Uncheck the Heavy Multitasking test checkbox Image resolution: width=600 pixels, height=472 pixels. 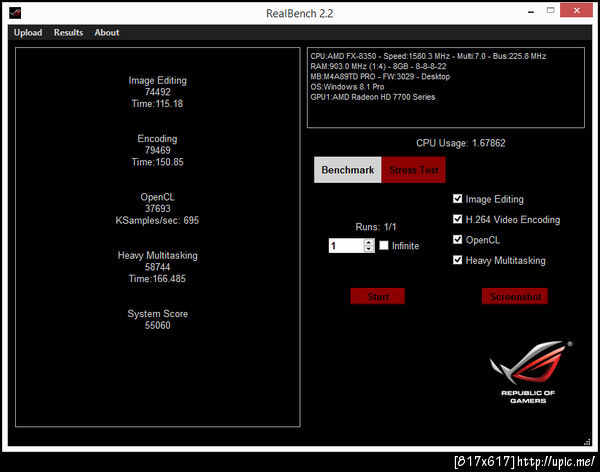[457, 260]
